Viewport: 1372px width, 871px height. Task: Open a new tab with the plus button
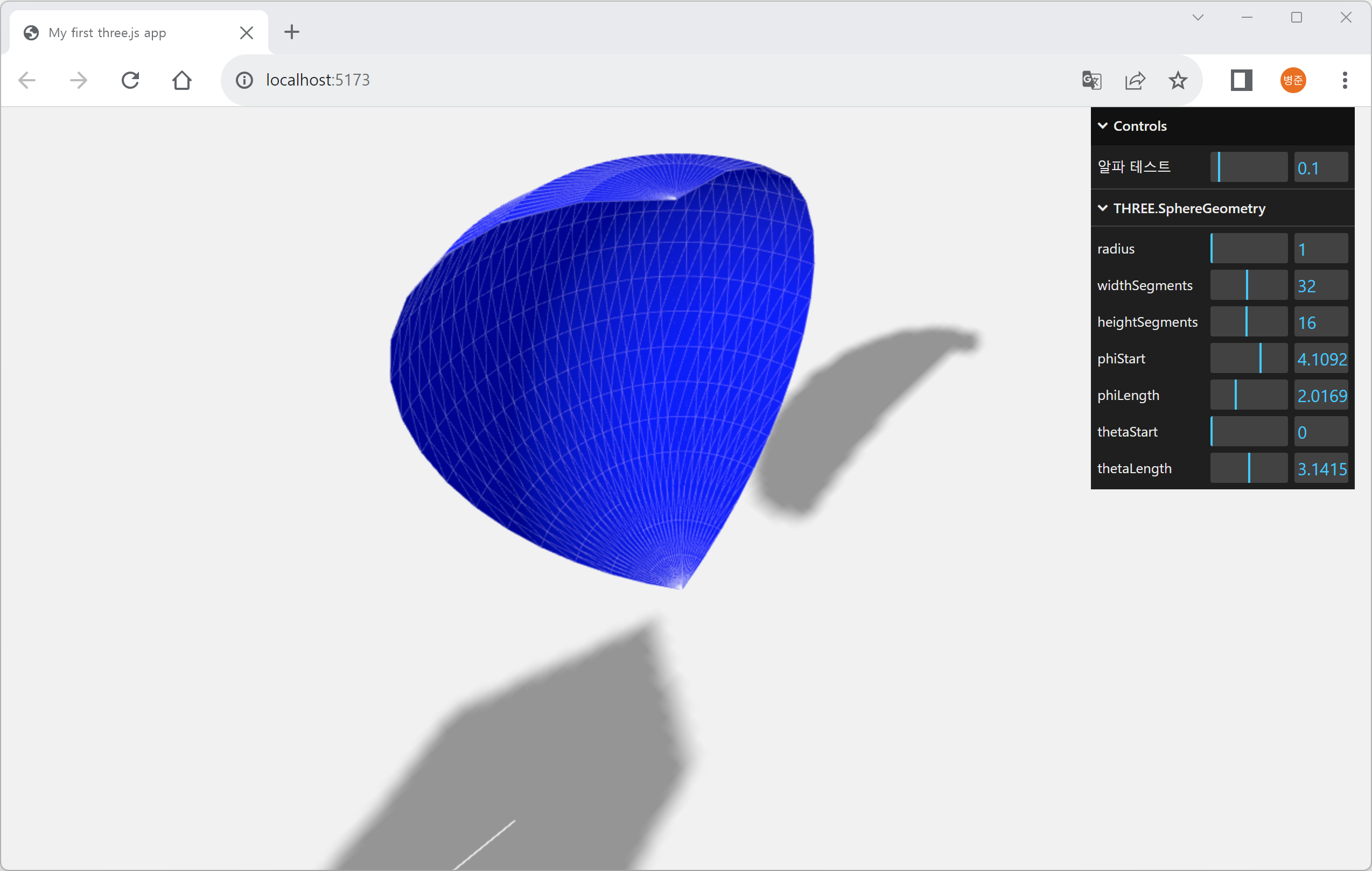[292, 32]
